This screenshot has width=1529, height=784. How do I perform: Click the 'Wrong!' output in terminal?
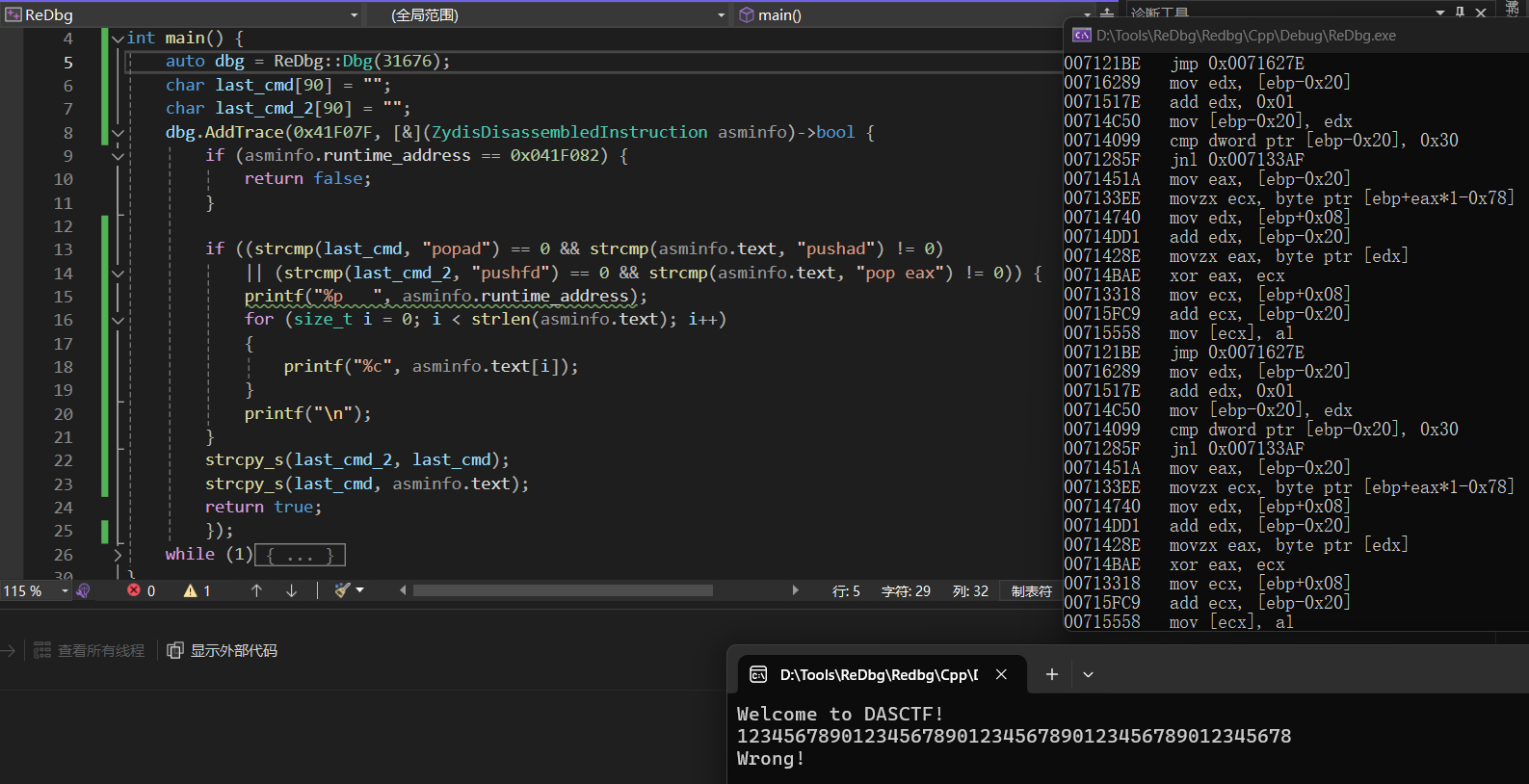[x=771, y=759]
